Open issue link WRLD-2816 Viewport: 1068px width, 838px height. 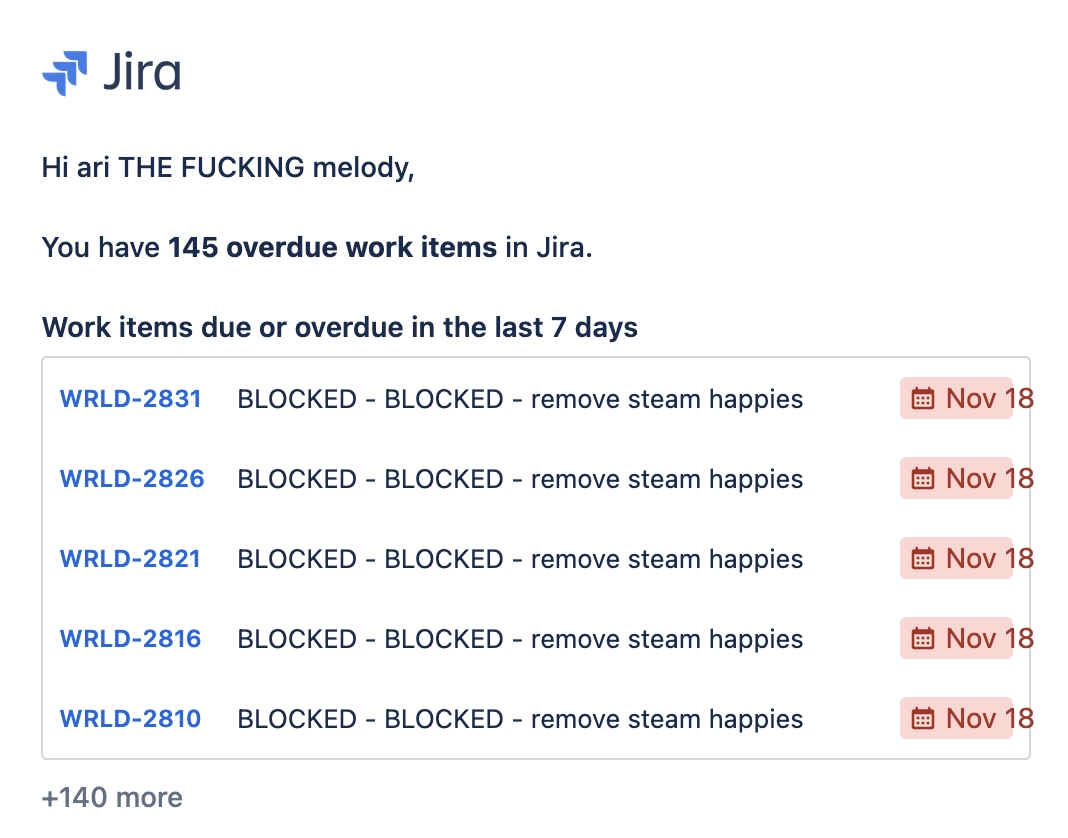coord(131,638)
